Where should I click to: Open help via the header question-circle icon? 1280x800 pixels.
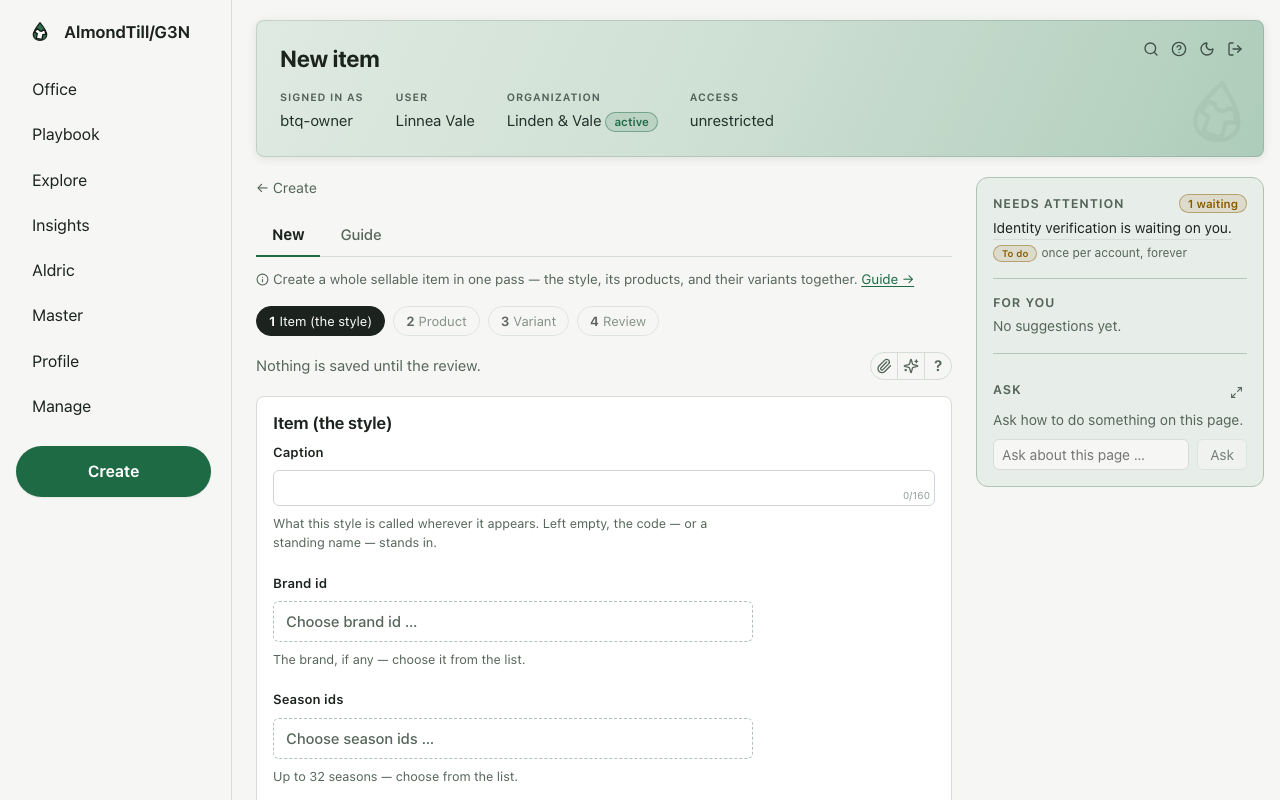coord(1179,49)
